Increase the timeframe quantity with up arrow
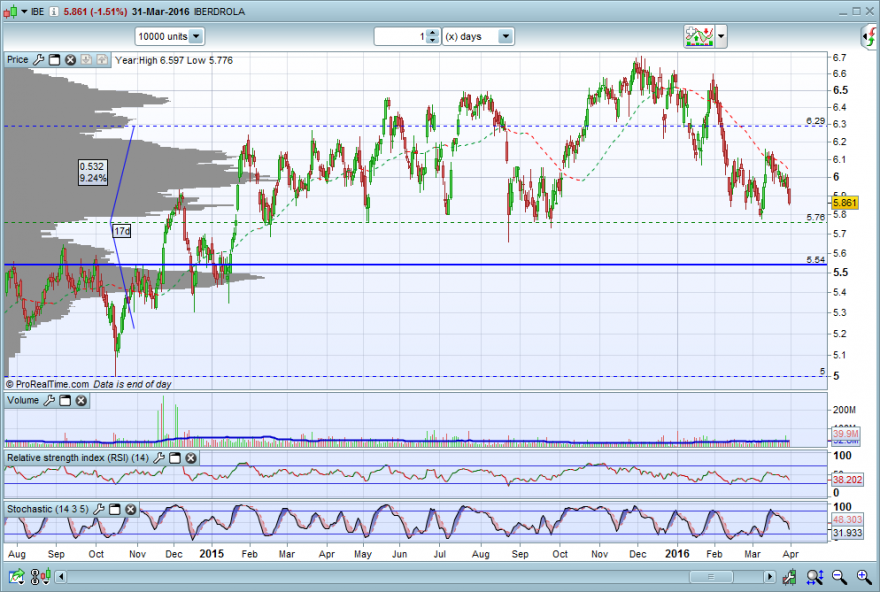 (432, 33)
